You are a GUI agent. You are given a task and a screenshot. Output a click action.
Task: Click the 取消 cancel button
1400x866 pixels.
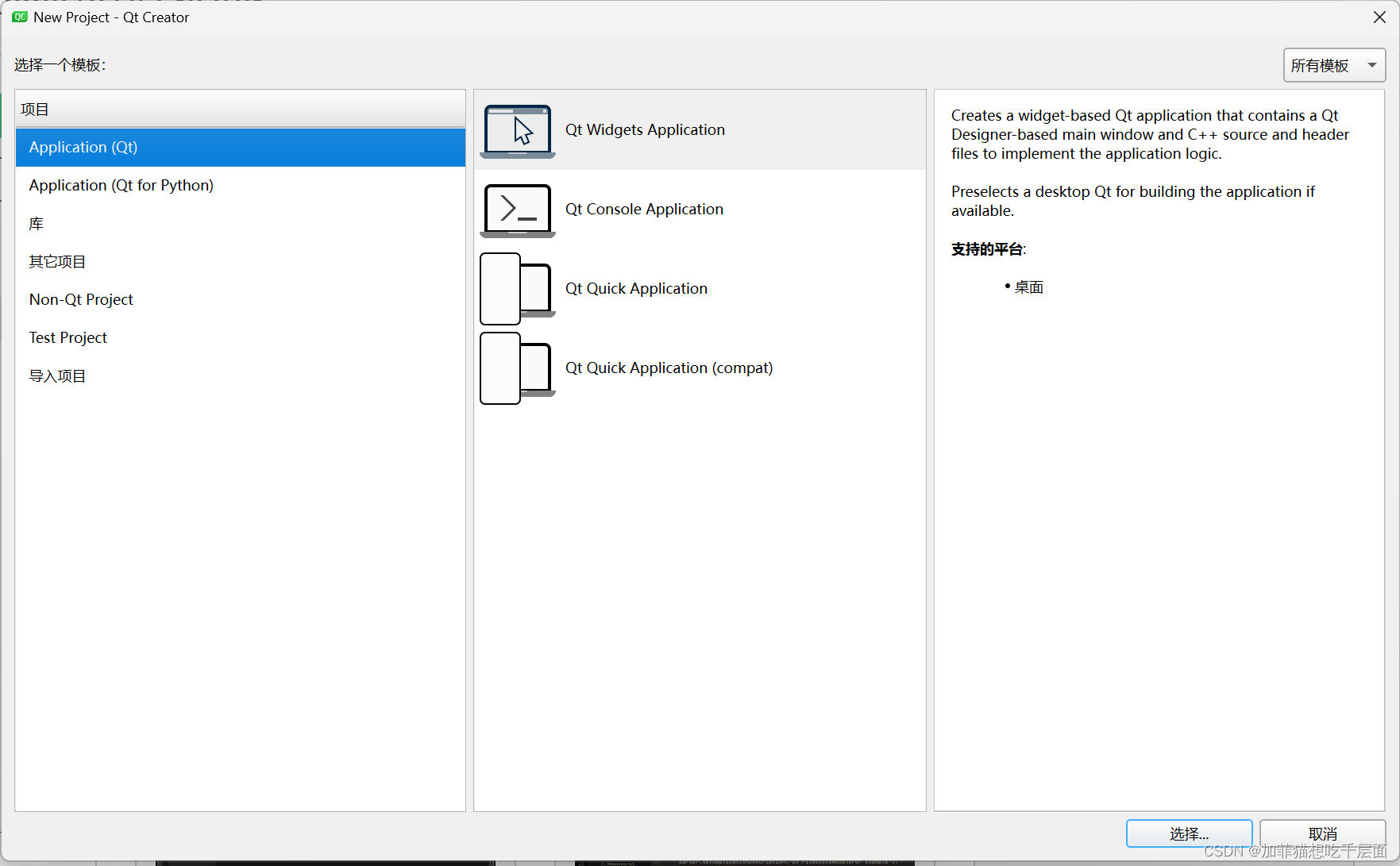1322,834
